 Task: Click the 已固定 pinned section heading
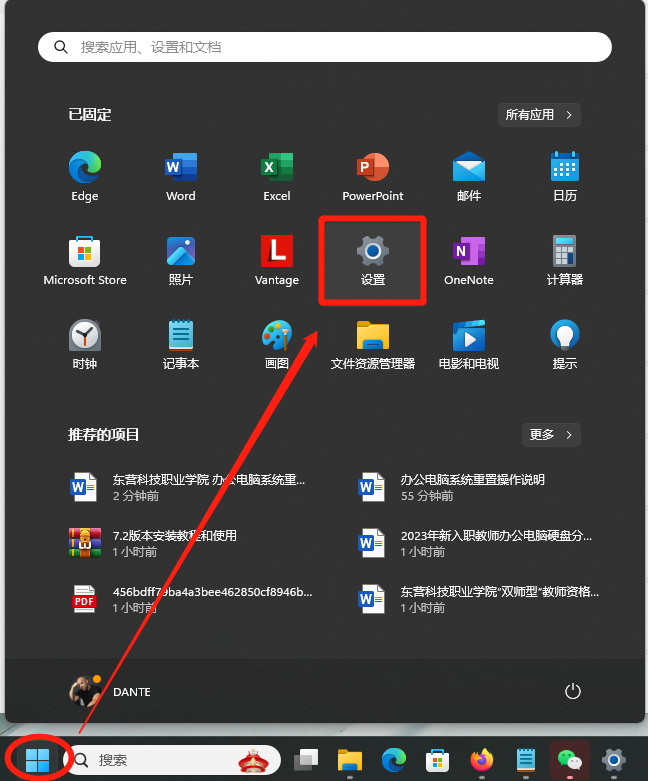pyautogui.click(x=90, y=115)
